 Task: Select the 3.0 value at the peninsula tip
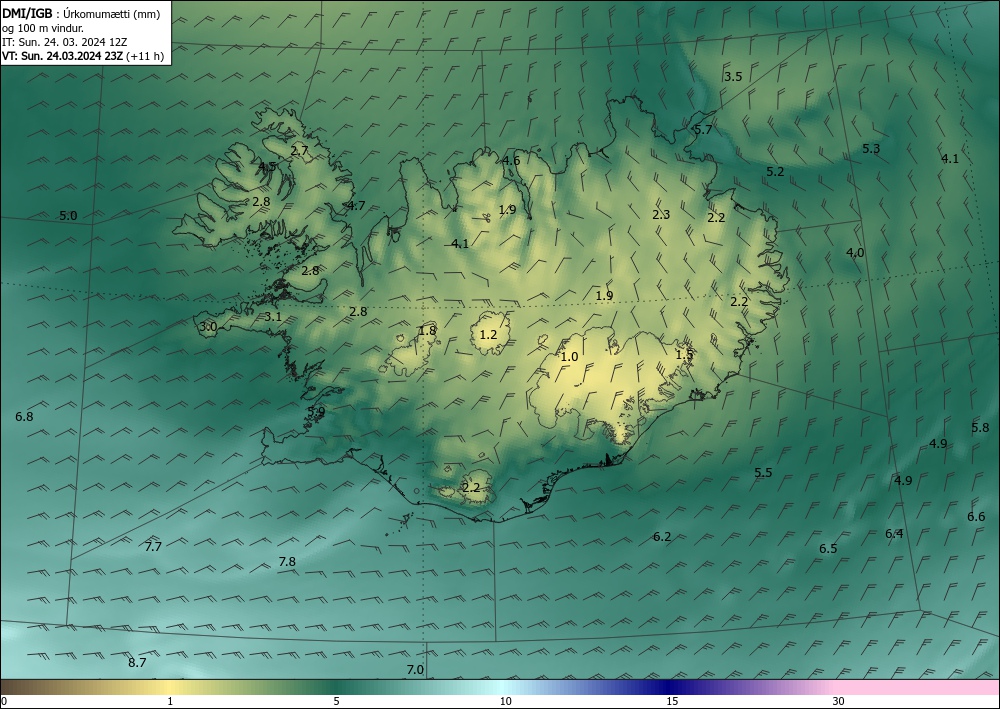[x=208, y=327]
